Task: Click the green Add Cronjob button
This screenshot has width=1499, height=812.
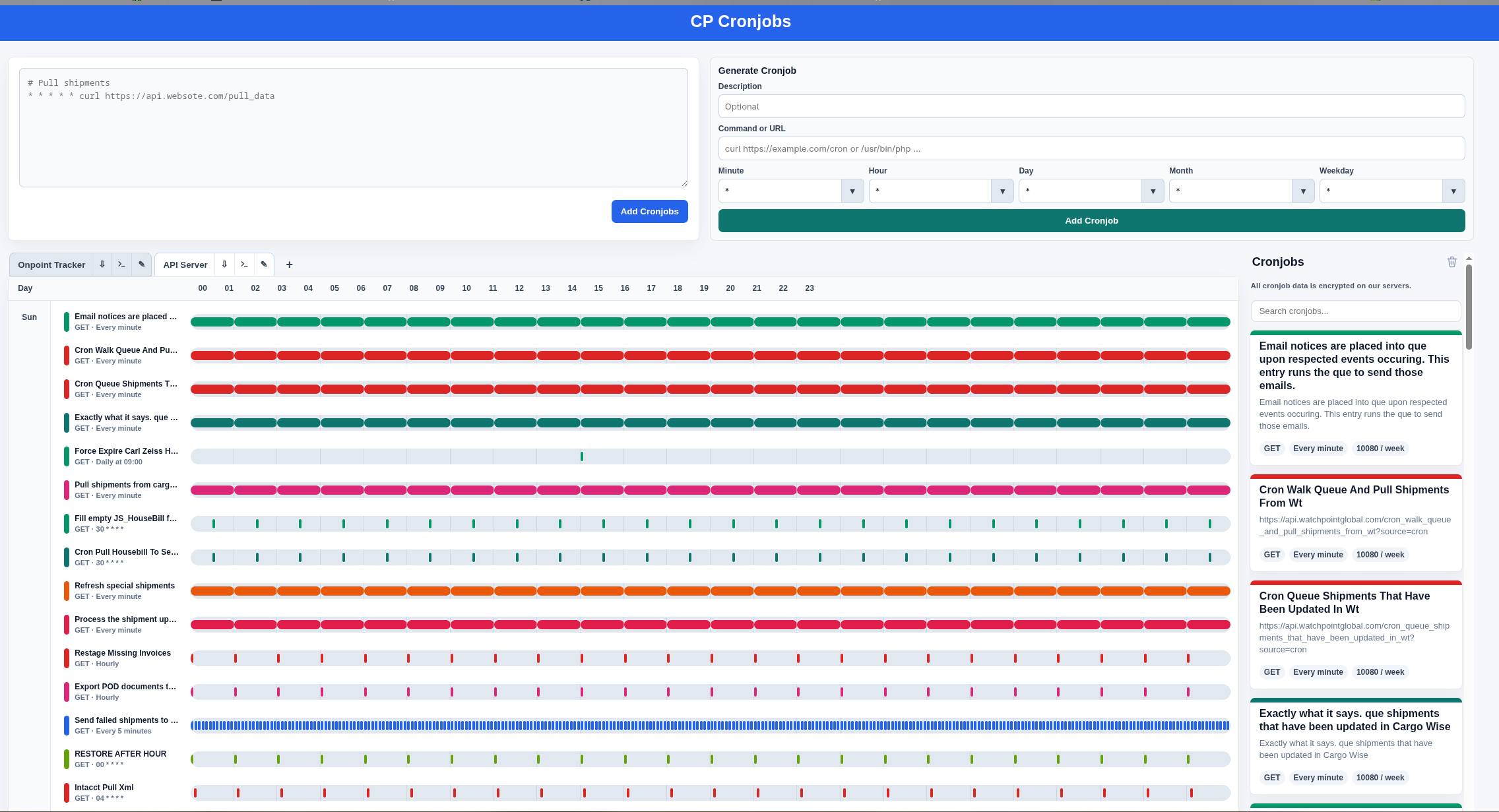Action: (x=1091, y=221)
